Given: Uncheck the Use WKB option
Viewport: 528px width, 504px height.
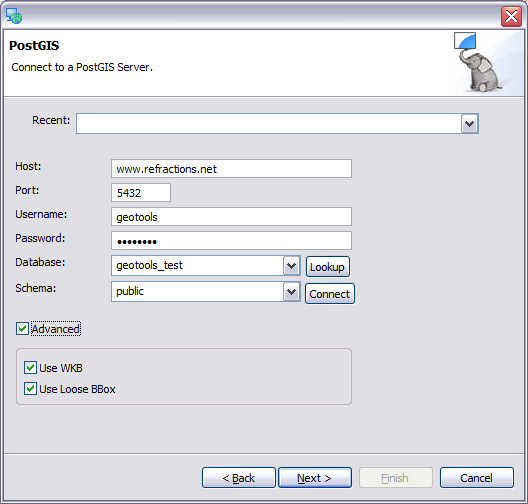Looking at the screenshot, I should (30, 368).
